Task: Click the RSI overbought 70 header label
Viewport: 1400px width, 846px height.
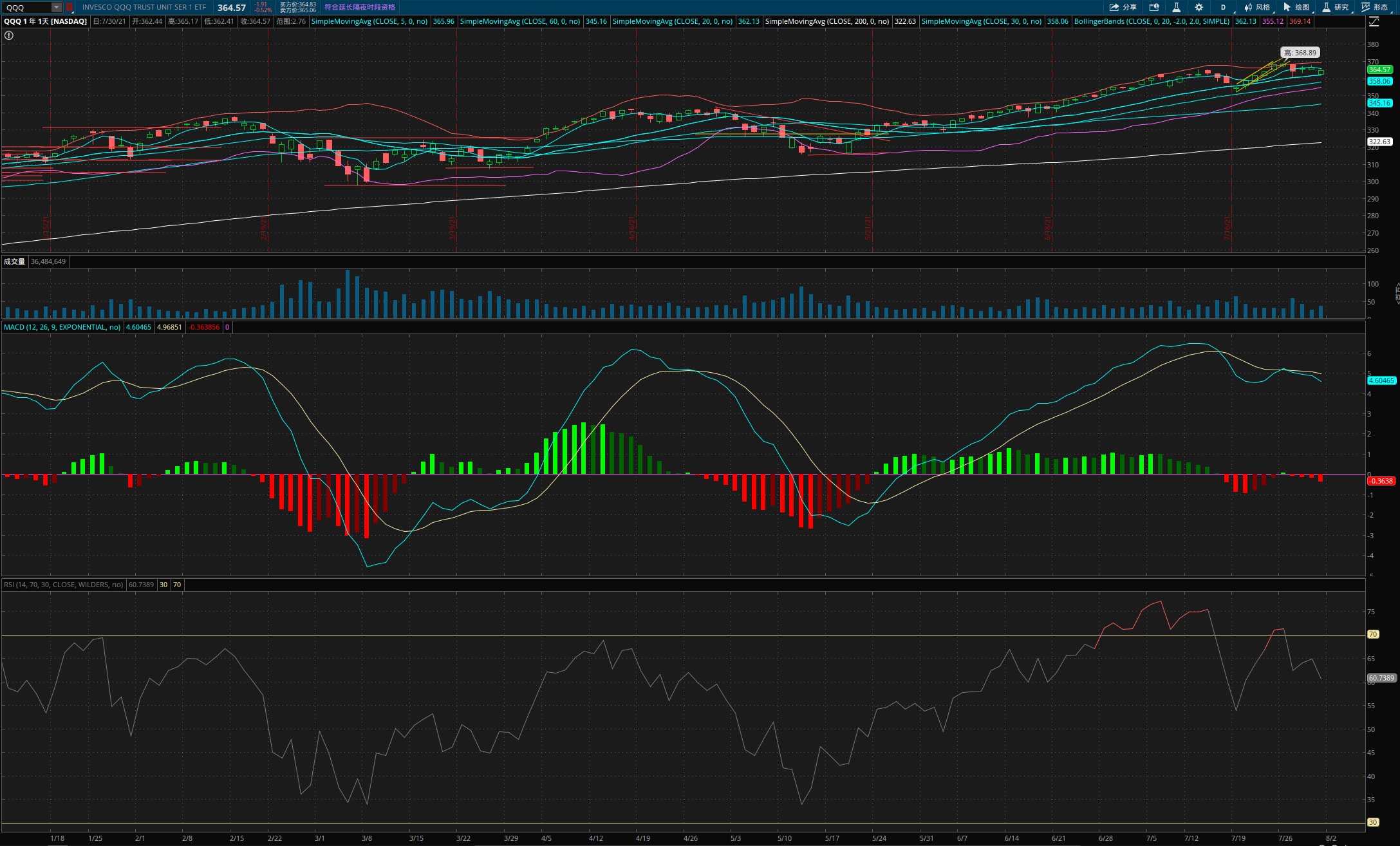Action: [x=177, y=585]
